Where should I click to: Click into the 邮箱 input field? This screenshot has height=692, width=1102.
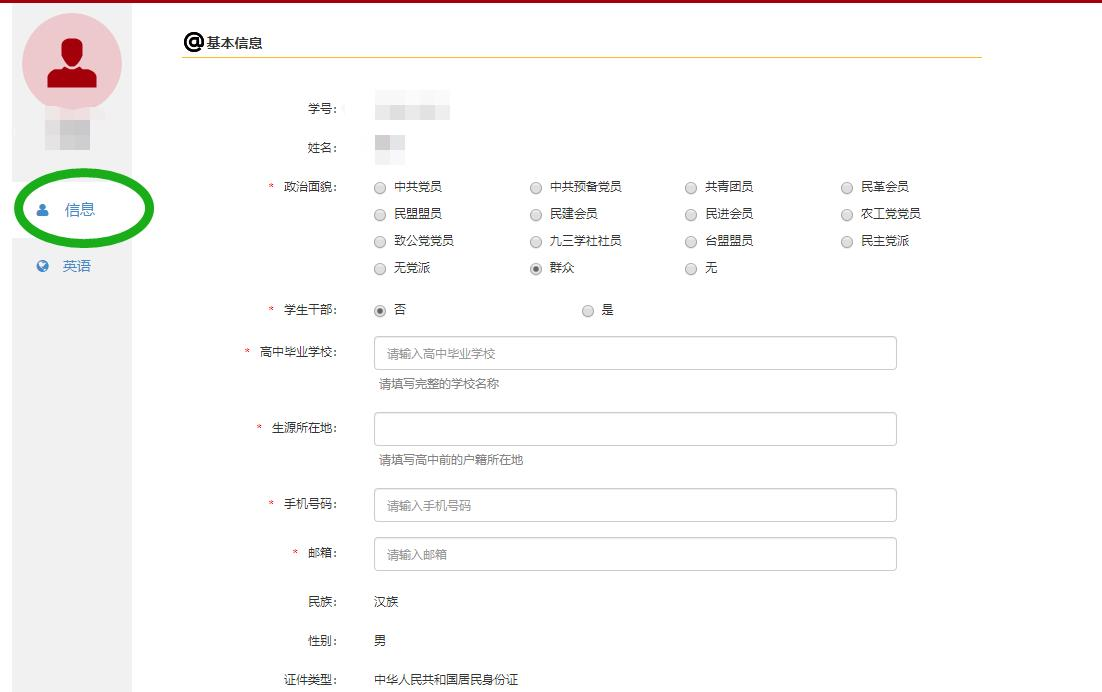[635, 554]
